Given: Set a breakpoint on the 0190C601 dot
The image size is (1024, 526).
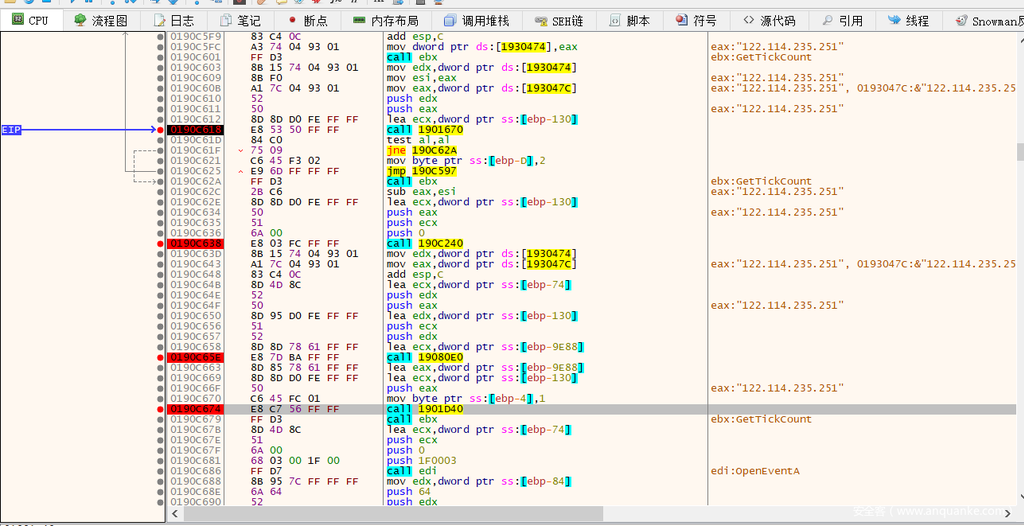Looking at the screenshot, I should [159, 57].
